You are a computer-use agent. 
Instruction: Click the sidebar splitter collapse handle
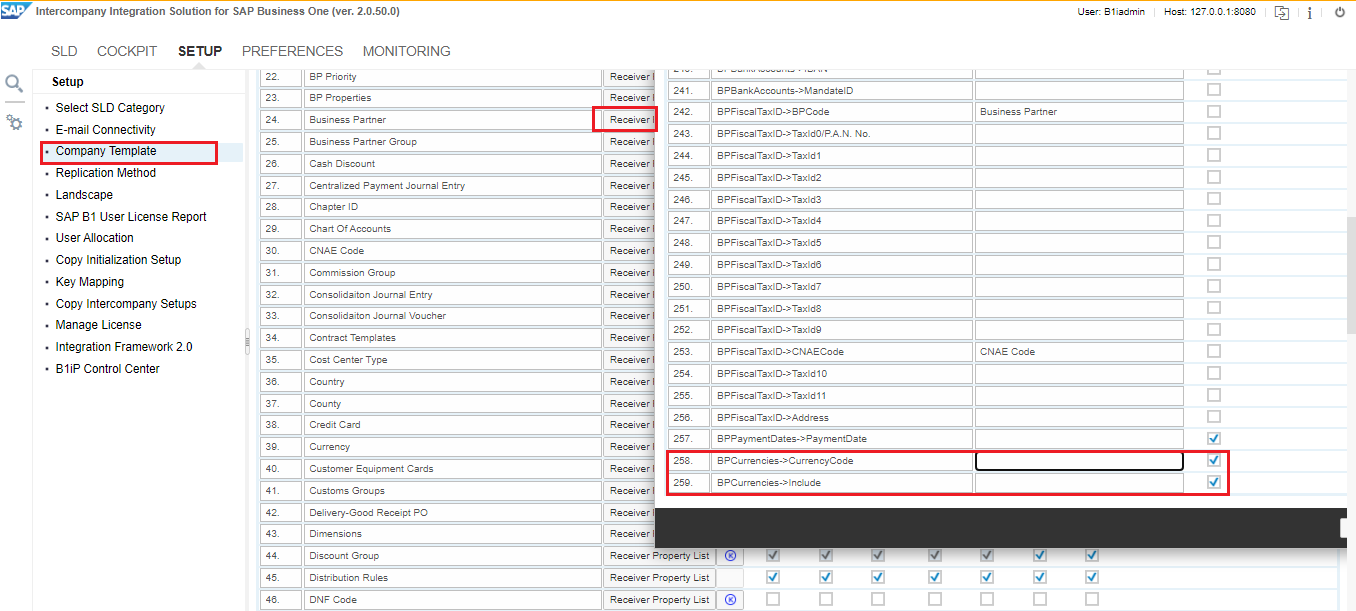point(247,341)
